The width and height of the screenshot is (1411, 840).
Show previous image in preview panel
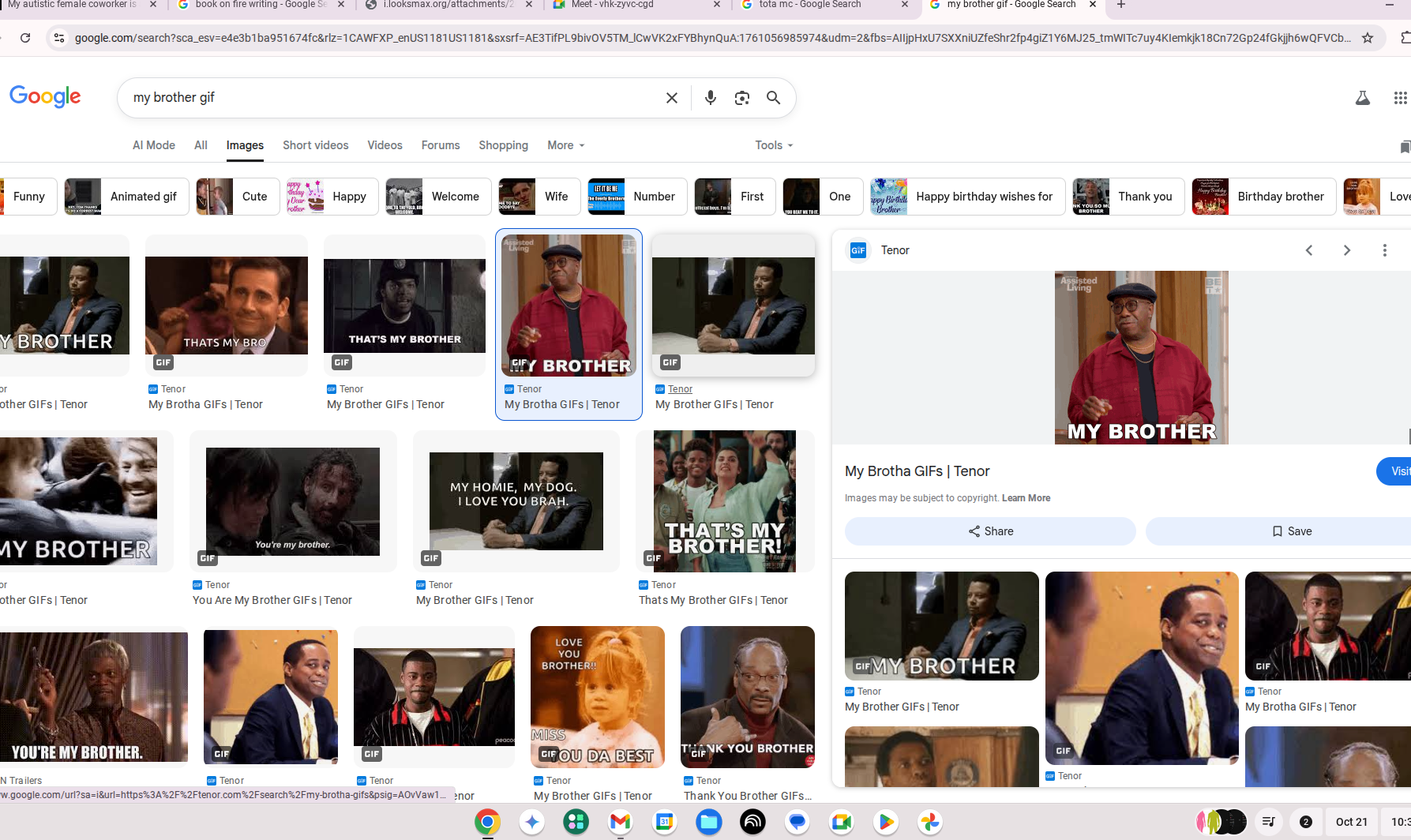pos(1309,250)
